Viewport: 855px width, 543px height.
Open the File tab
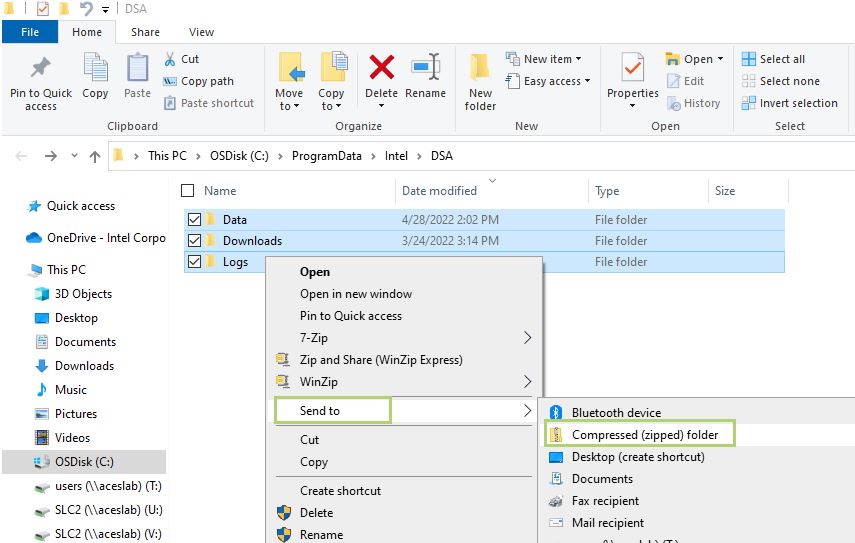(x=30, y=32)
